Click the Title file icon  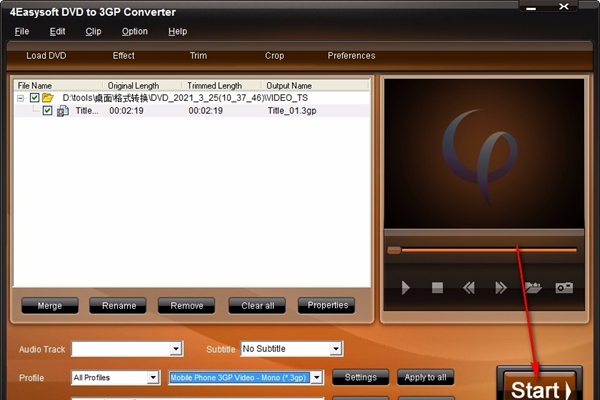63,111
